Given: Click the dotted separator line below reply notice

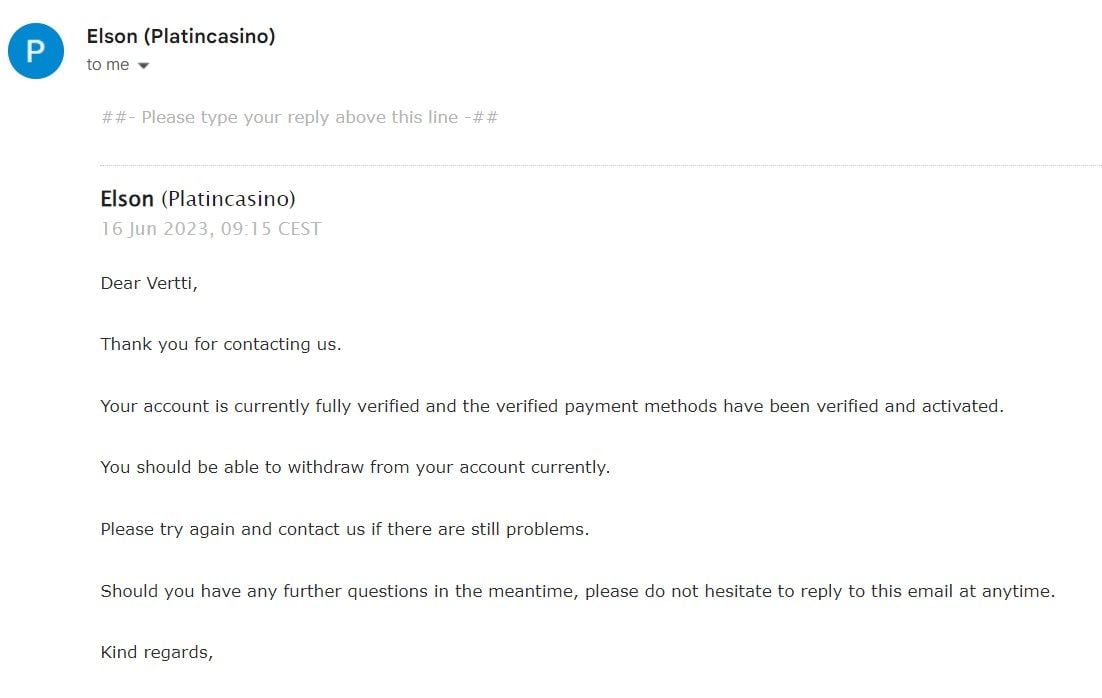Looking at the screenshot, I should click(601, 165).
